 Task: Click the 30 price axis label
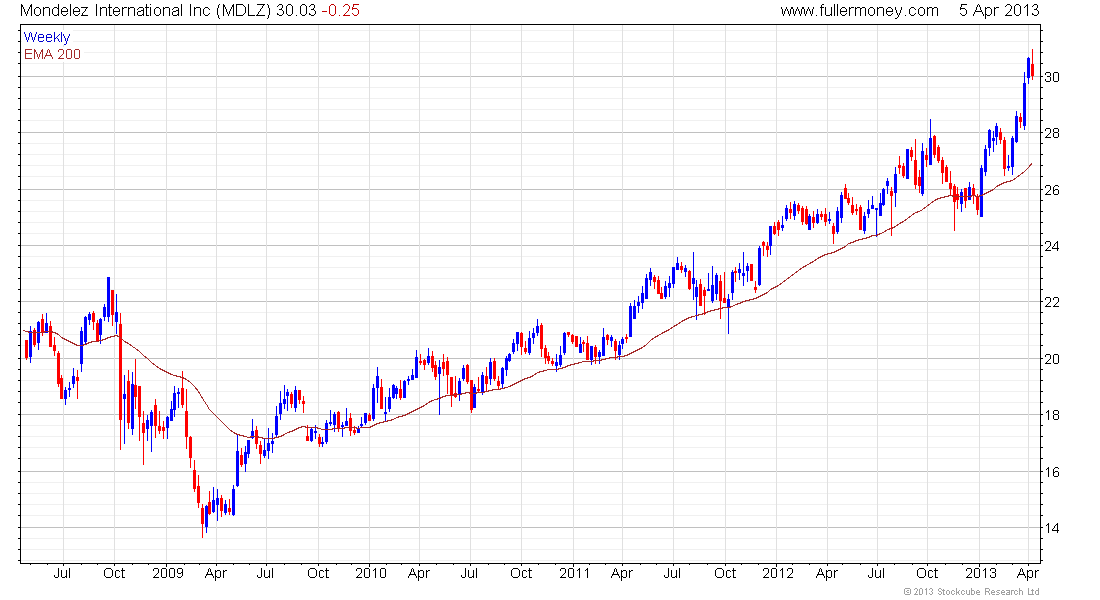1052,77
